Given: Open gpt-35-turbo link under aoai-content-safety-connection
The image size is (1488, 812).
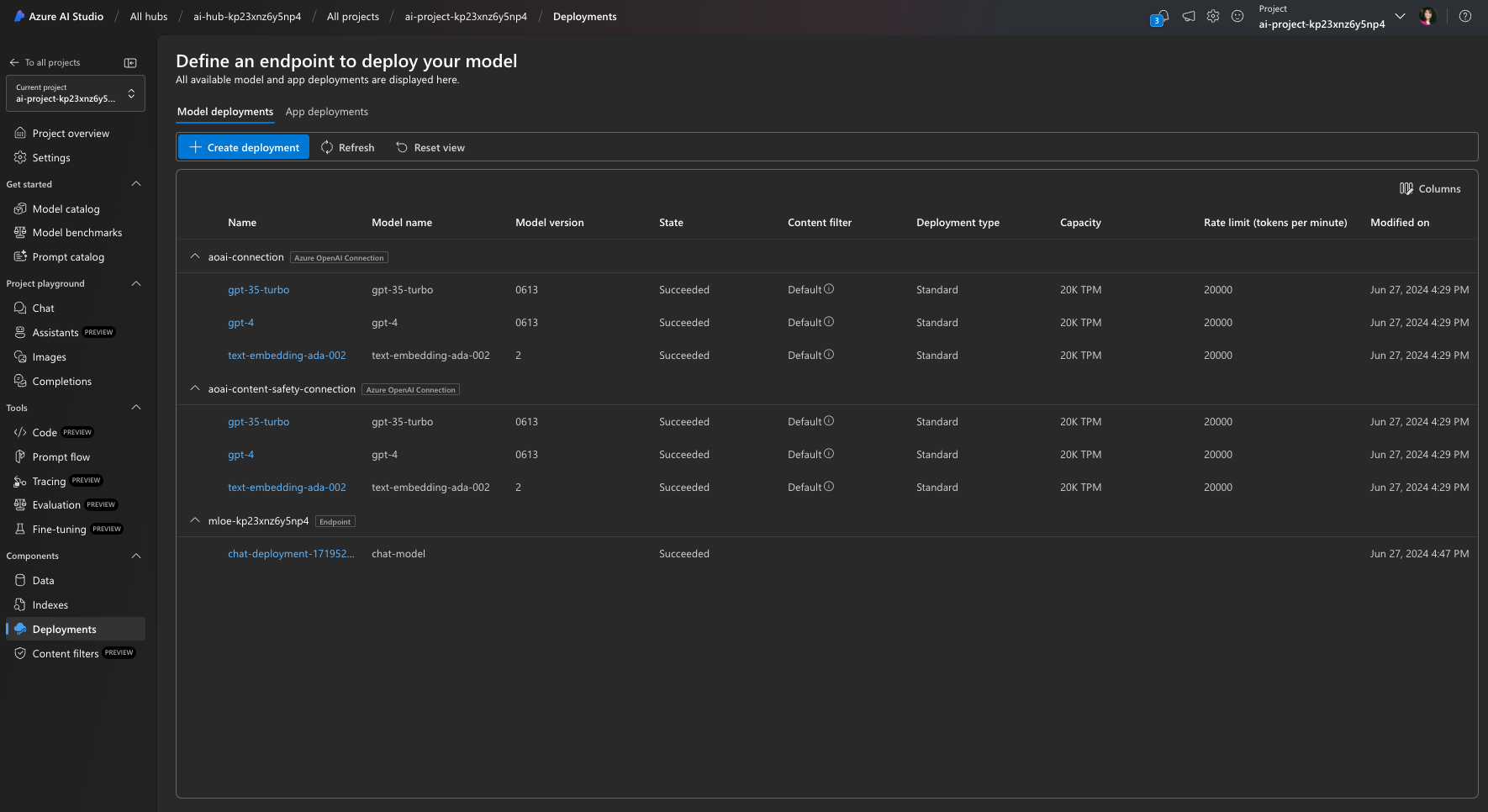Looking at the screenshot, I should (x=258, y=421).
